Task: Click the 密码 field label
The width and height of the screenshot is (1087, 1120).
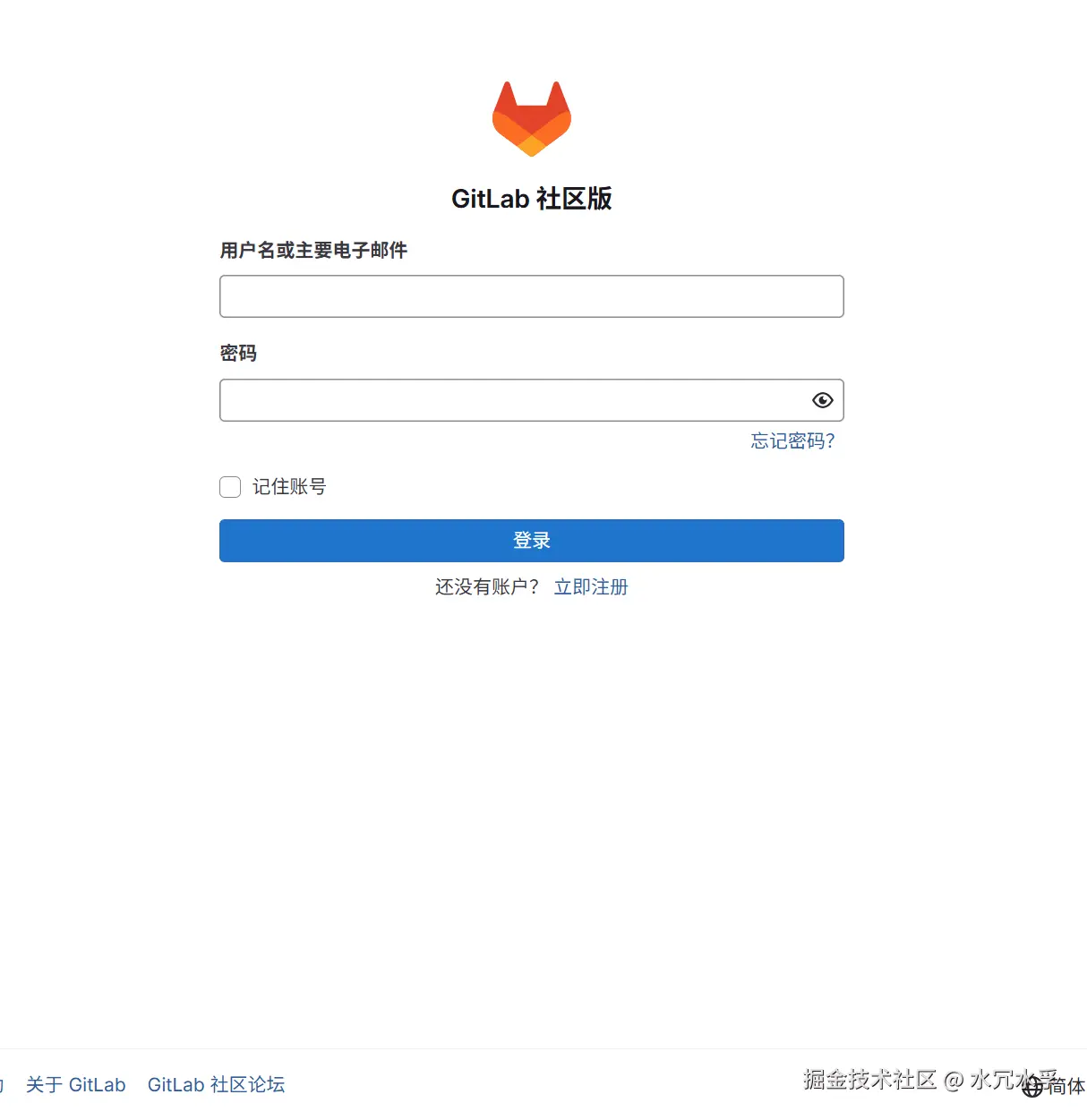Action: [238, 354]
